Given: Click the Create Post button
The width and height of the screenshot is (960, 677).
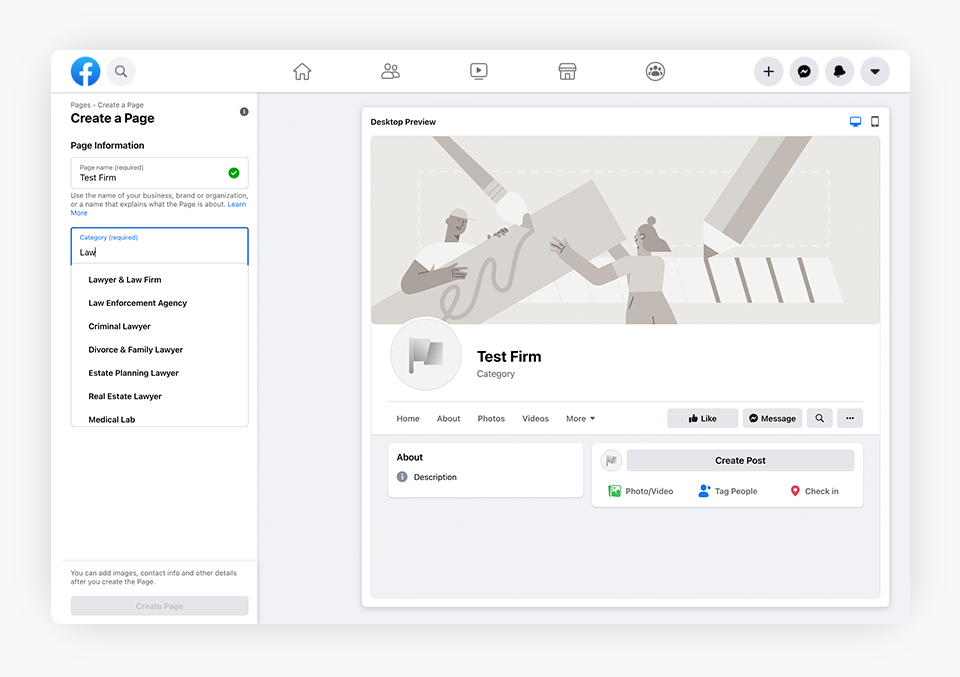Looking at the screenshot, I should click(740, 461).
